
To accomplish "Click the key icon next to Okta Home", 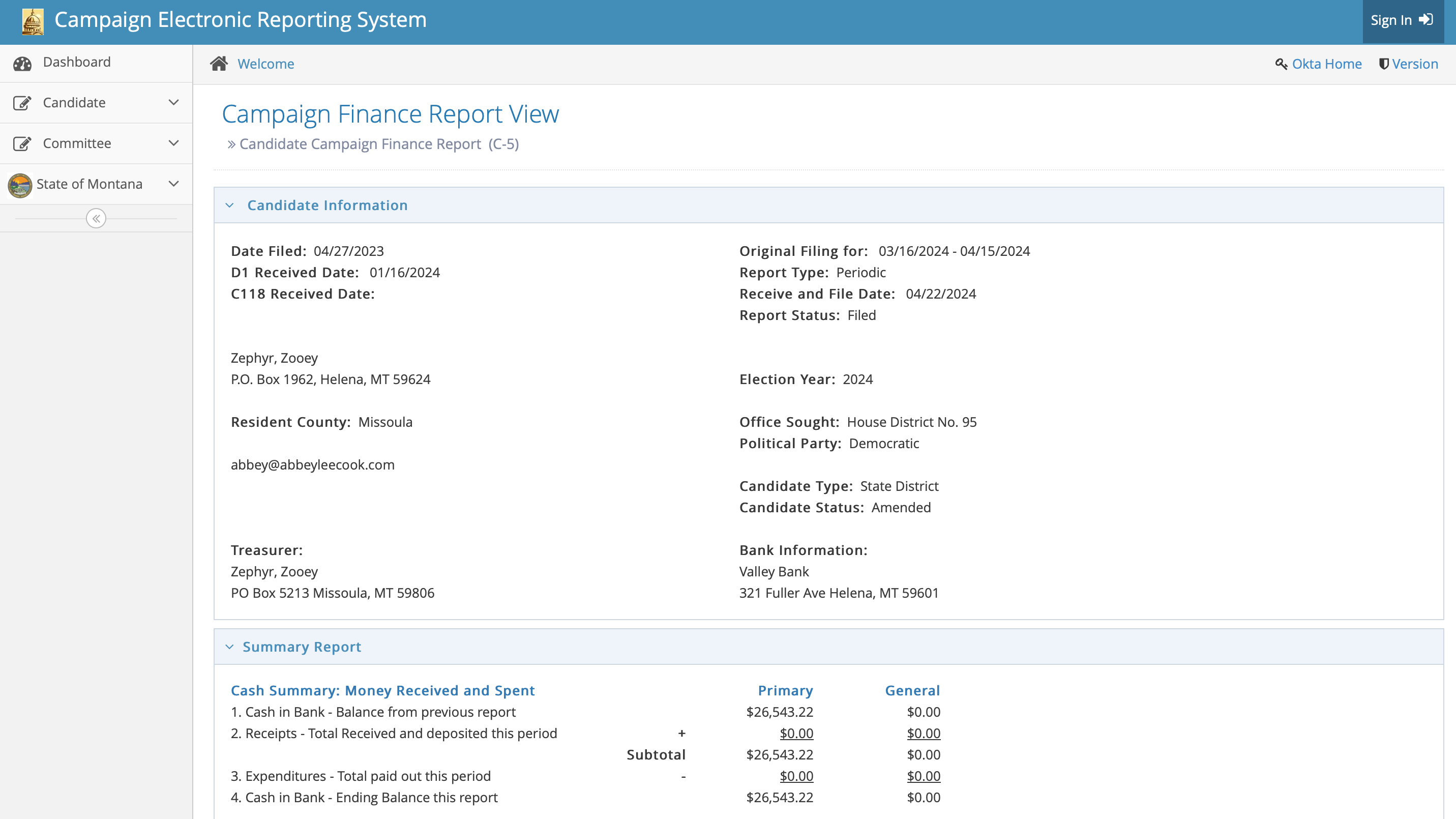I will (x=1281, y=64).
